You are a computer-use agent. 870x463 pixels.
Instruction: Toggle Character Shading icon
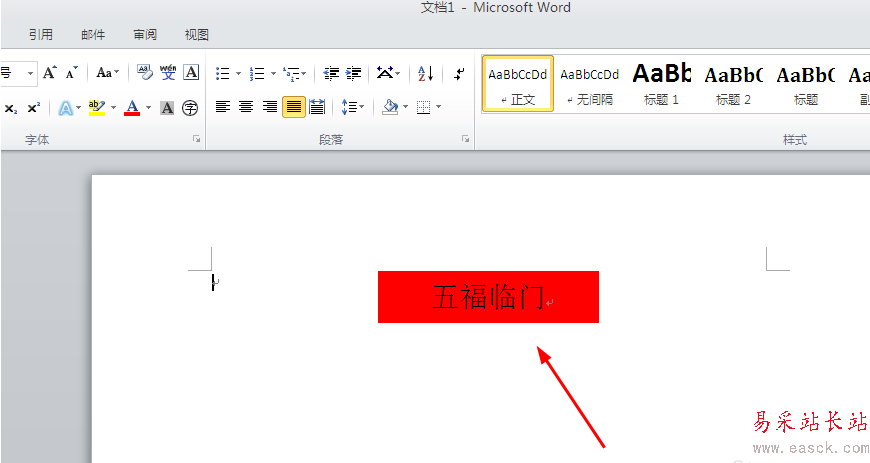coord(167,108)
